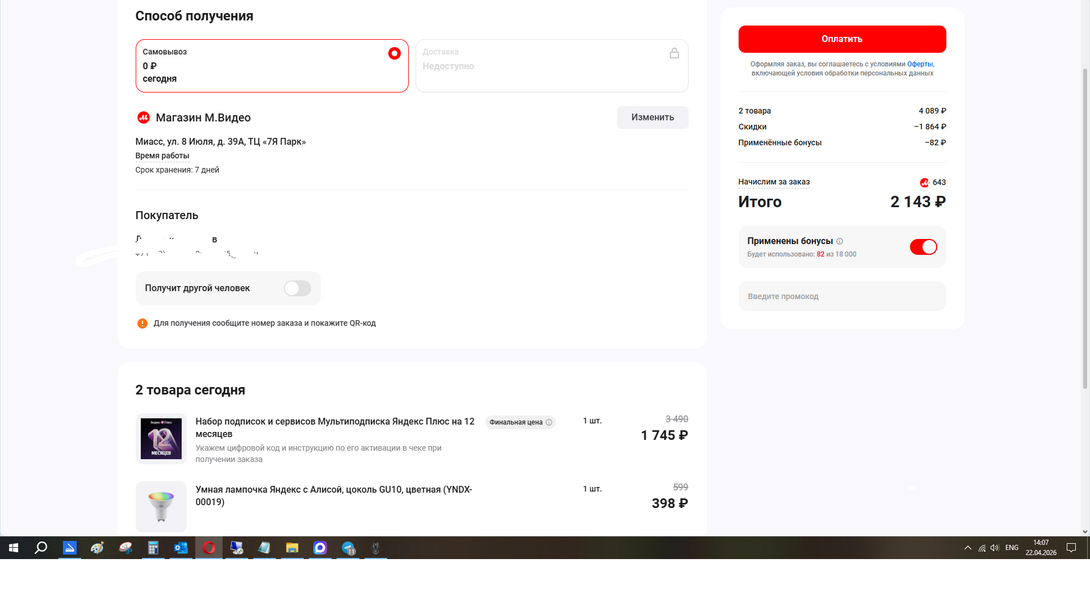
Task: Click the store address Миасс, ул. 8 Июля
Action: (x=220, y=142)
